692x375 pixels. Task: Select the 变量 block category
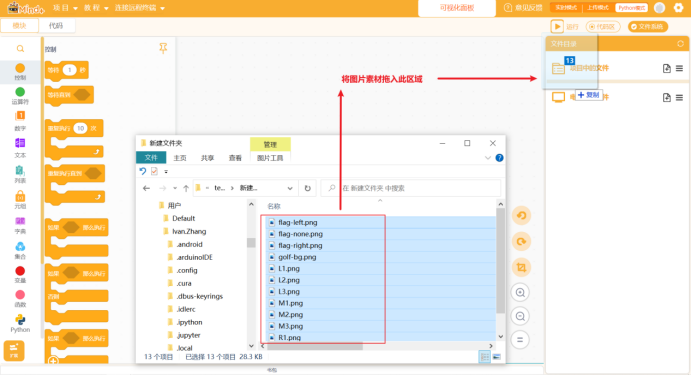coord(20,274)
